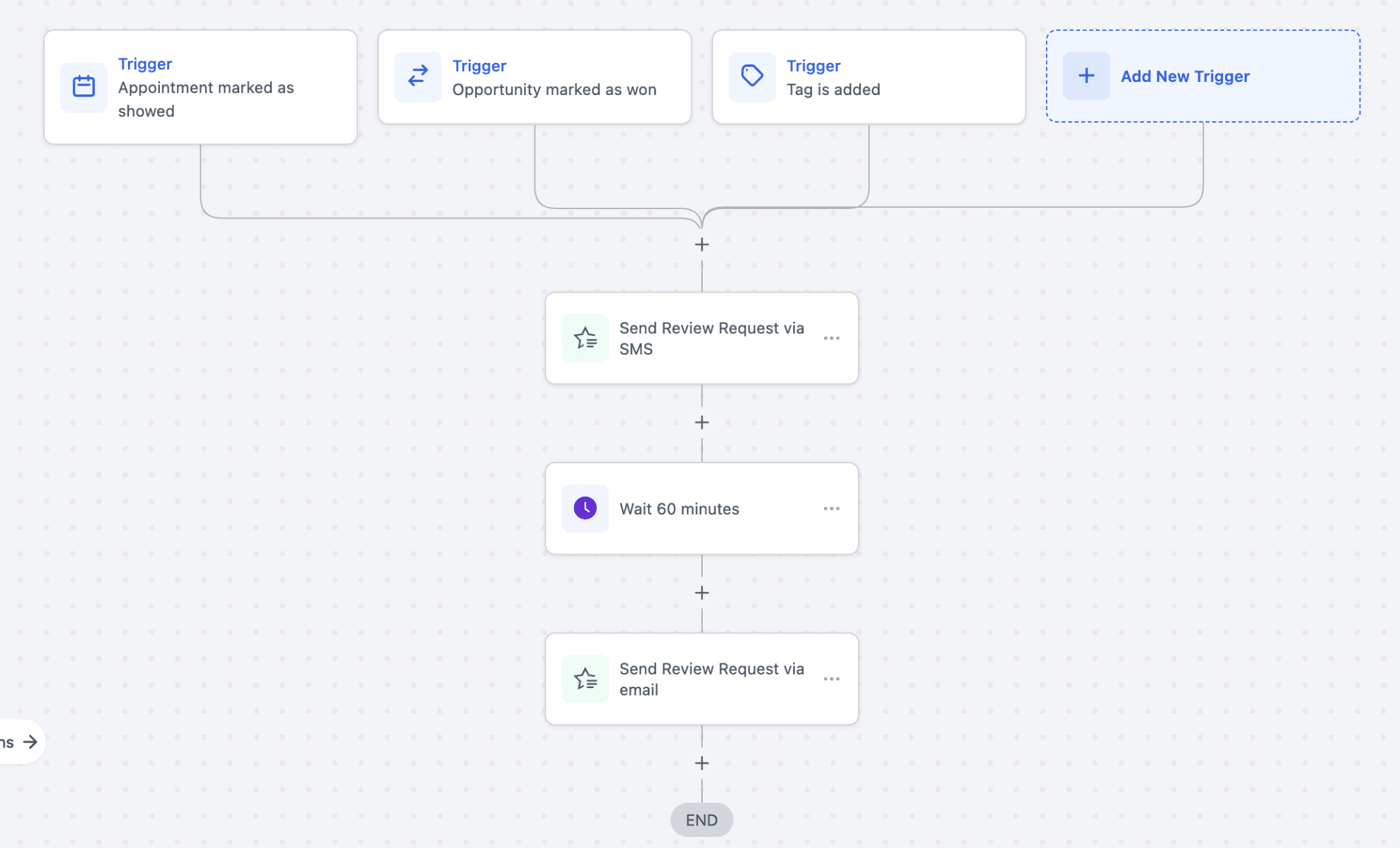Add a step between Wait and email action

click(x=701, y=592)
